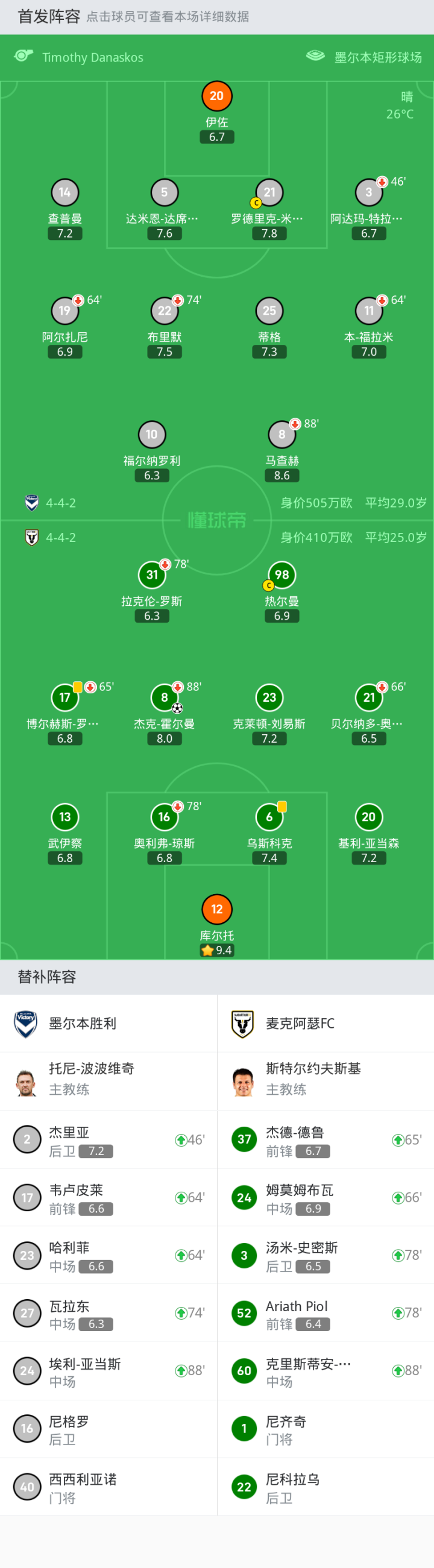Tap 乌斯科克 number 6 circle
434x1568 pixels.
269,817
